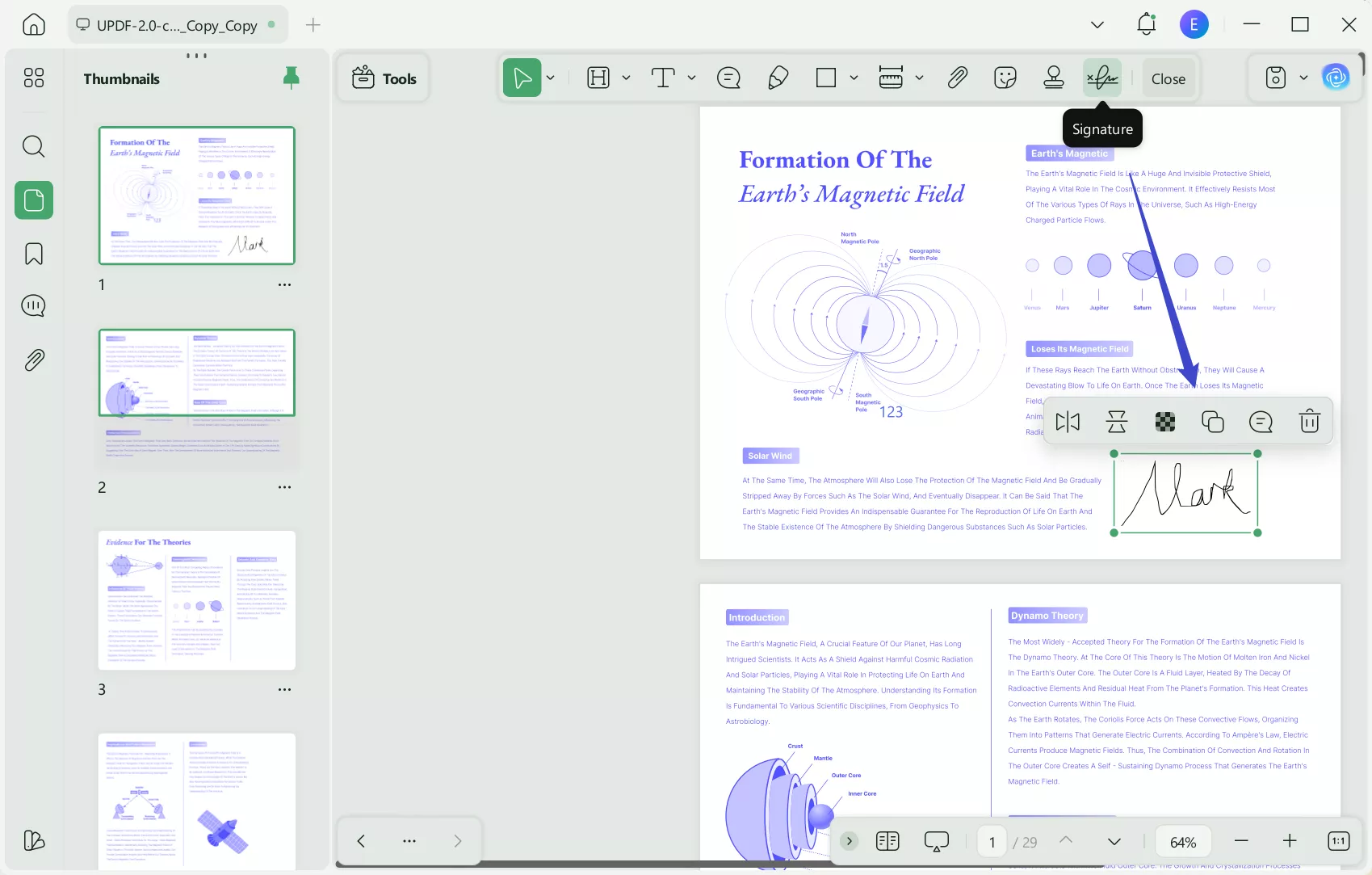Select the Pencil drawing tool

coord(778,78)
